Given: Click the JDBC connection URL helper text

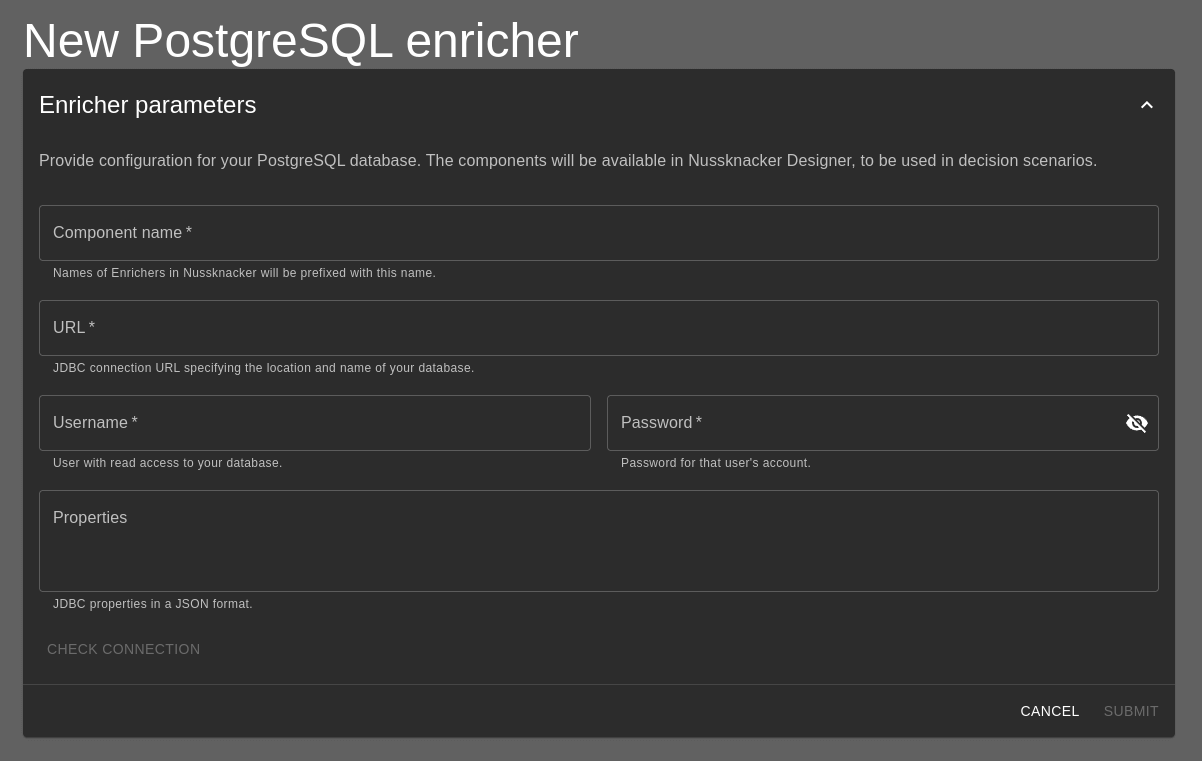Looking at the screenshot, I should (264, 368).
